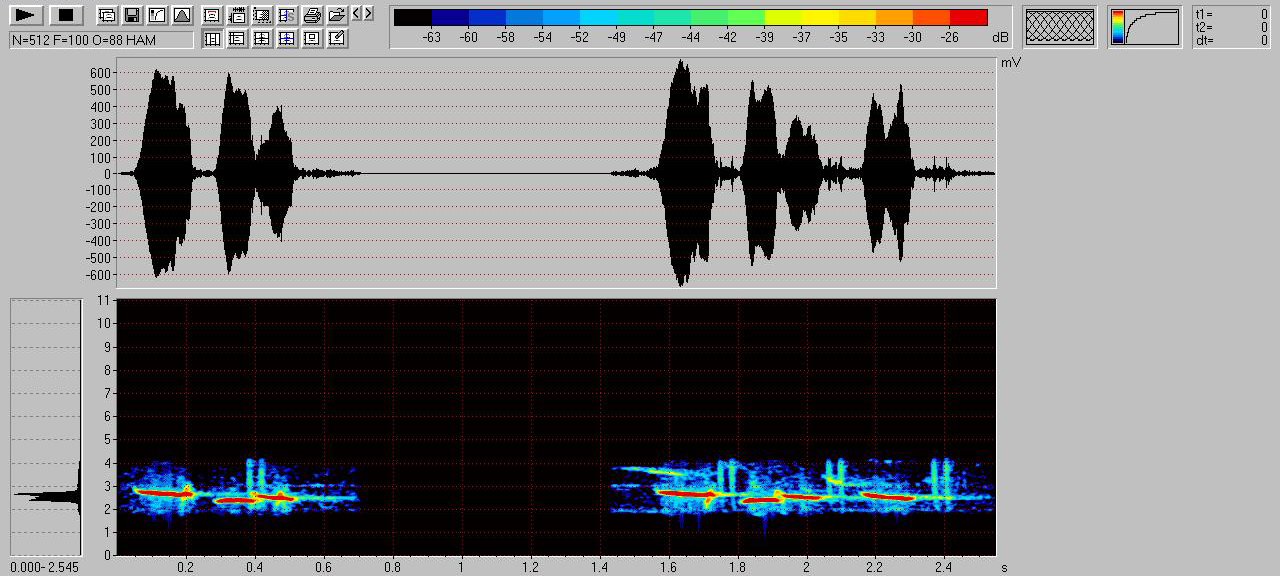Click the hatched pattern button

point(1060,27)
